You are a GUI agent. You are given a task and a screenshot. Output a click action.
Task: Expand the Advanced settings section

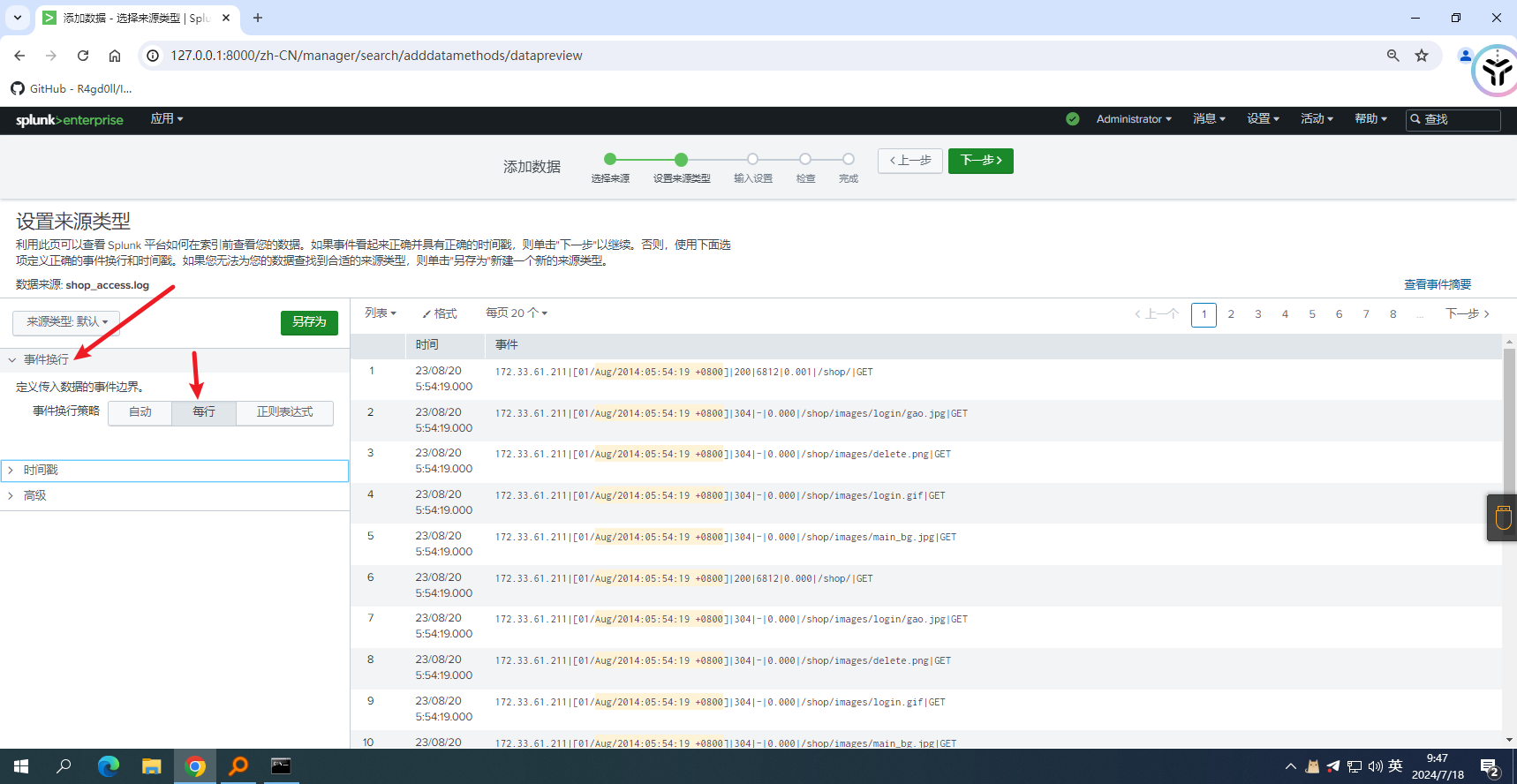click(35, 496)
